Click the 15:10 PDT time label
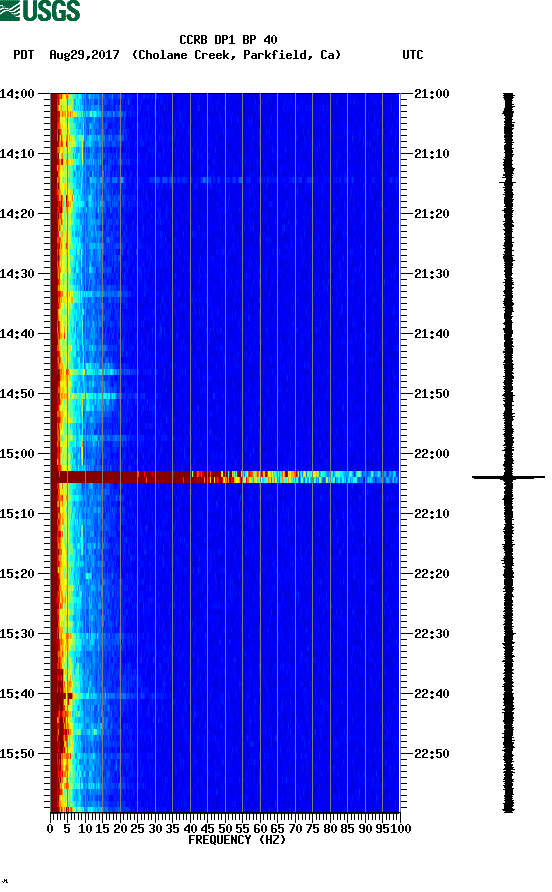The height and width of the screenshot is (892, 552). coord(17,514)
